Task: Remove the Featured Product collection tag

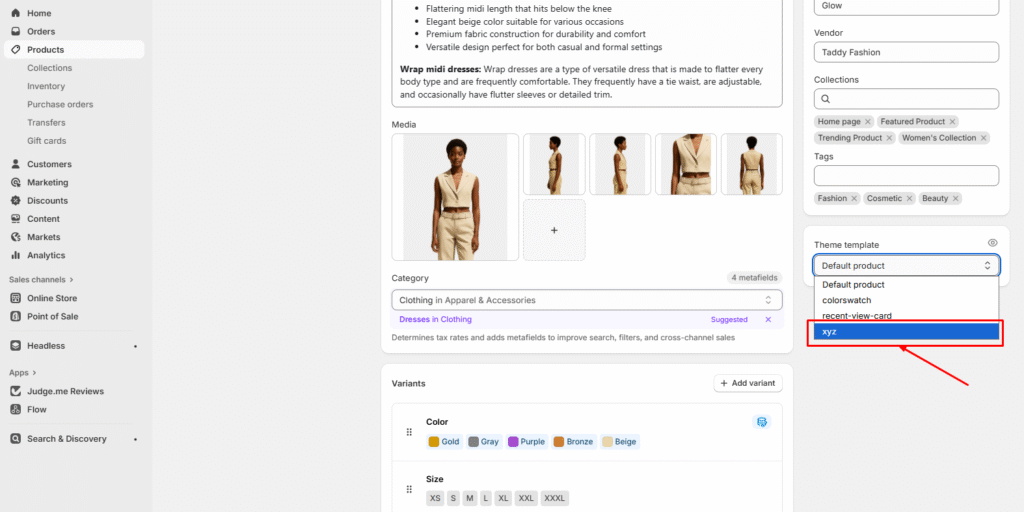Action: (x=953, y=122)
